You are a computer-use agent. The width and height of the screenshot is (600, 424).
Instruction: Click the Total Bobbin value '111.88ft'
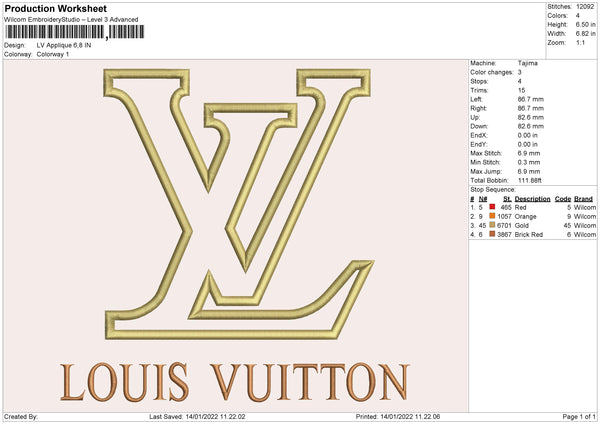pos(530,180)
